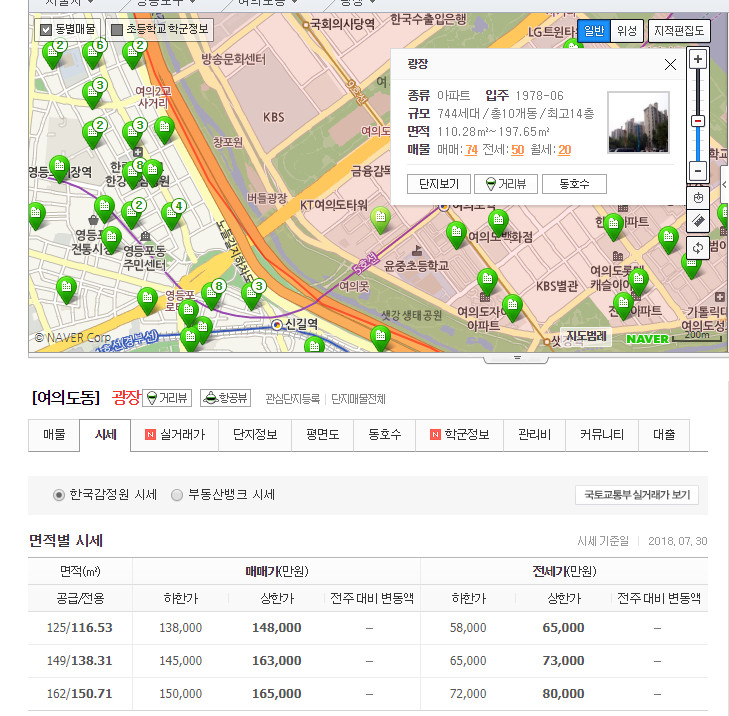The width and height of the screenshot is (729, 716).
Task: Select the 부동산뱅크 시세 radio button
Action: click(177, 495)
